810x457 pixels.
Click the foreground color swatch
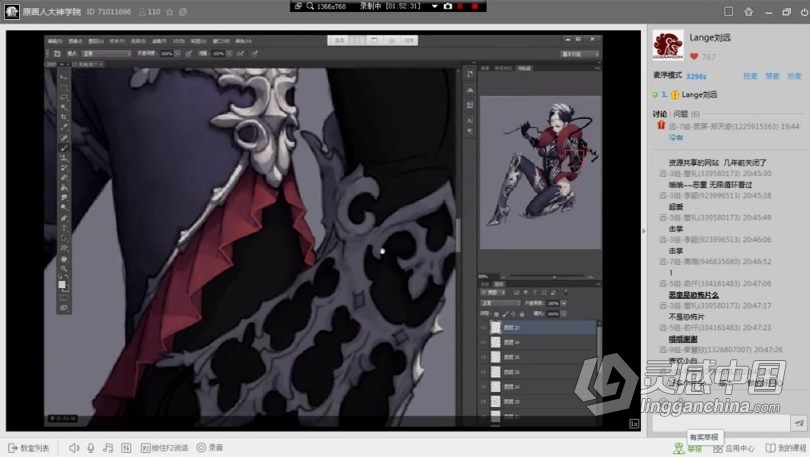(62, 285)
